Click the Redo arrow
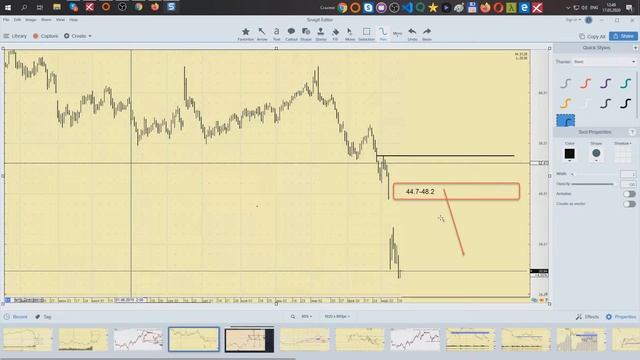The width and height of the screenshot is (640, 360). pyautogui.click(x=427, y=34)
